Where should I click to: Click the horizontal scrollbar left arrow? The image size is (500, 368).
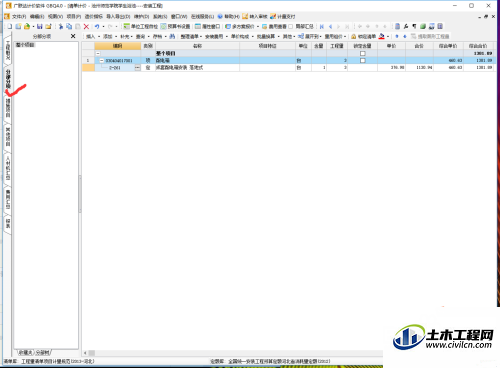[x=85, y=353]
